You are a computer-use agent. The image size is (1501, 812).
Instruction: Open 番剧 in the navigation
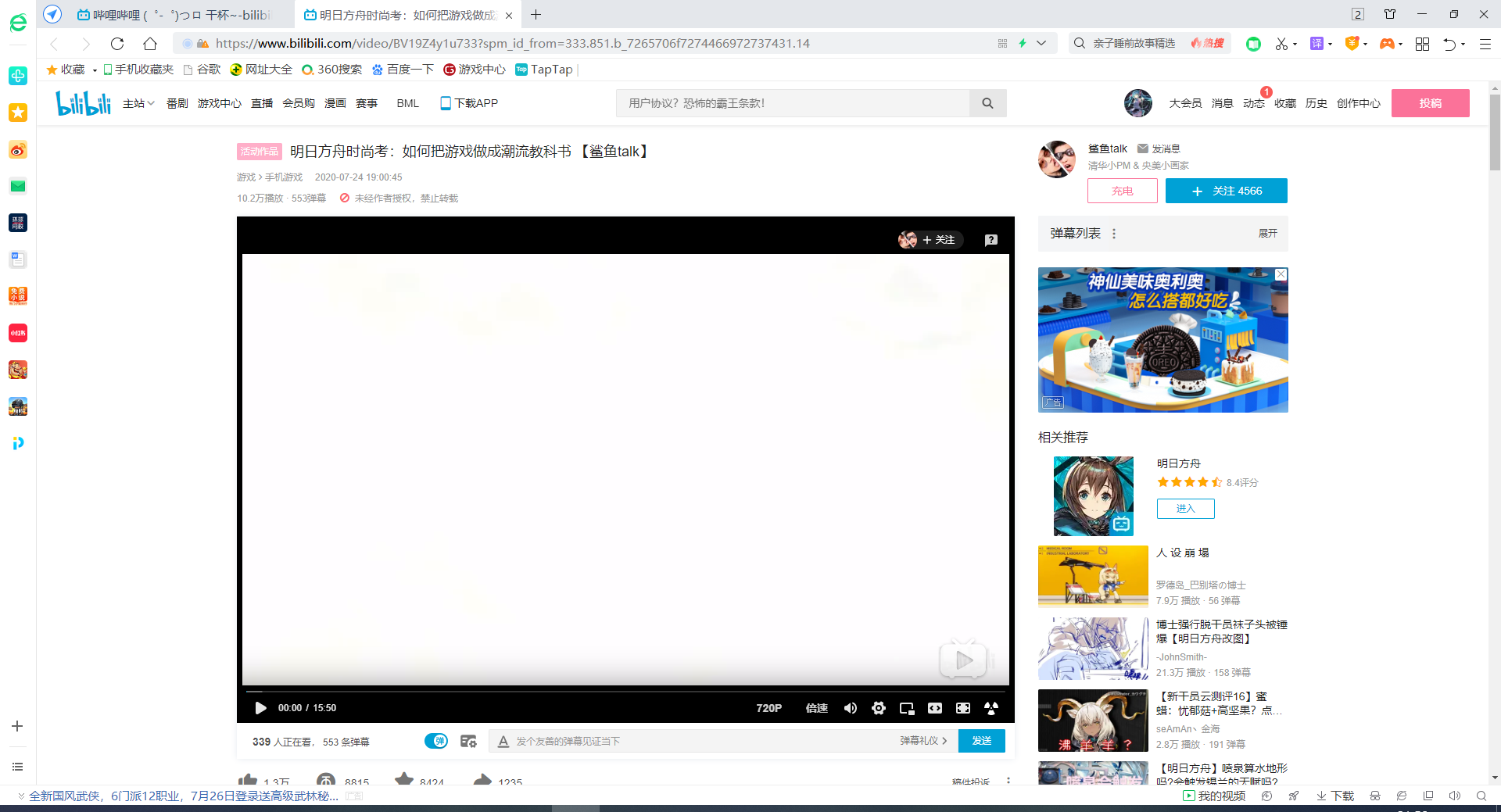click(x=177, y=103)
